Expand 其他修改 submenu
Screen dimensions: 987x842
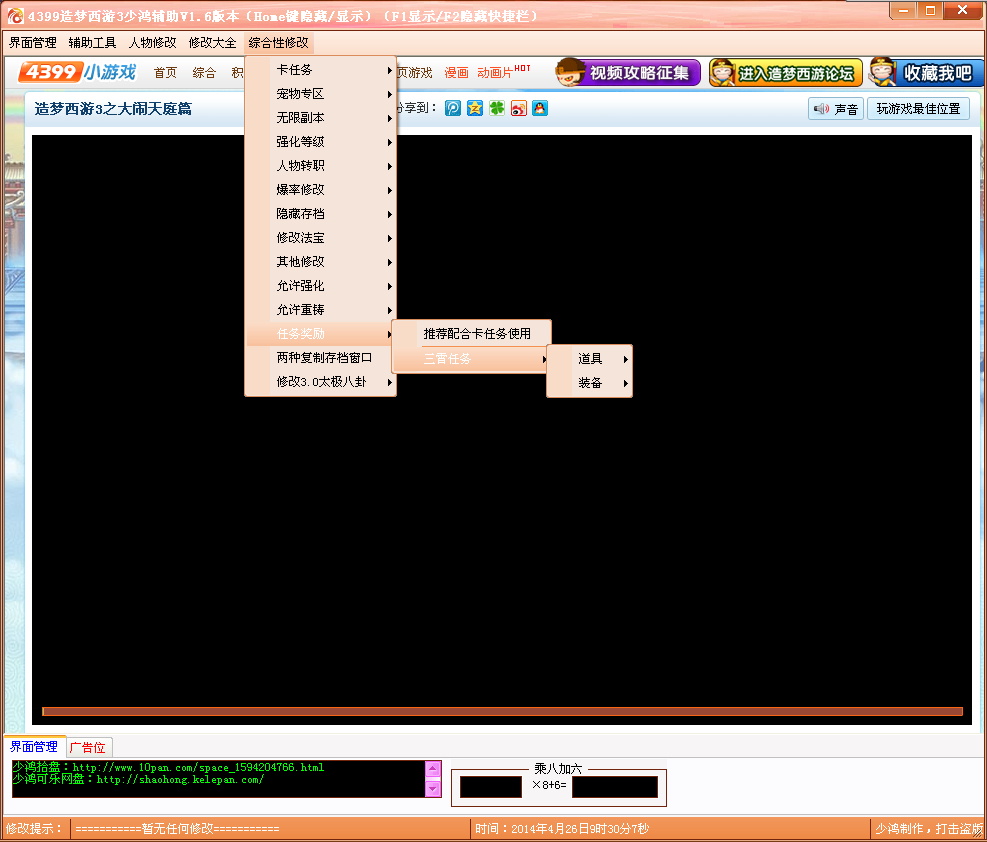tap(321, 262)
